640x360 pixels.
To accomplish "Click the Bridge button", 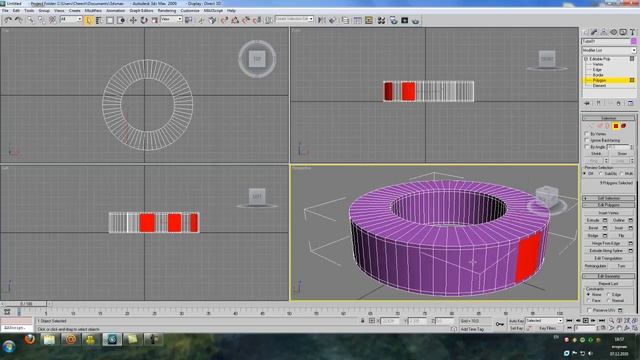I will pyautogui.click(x=593, y=236).
